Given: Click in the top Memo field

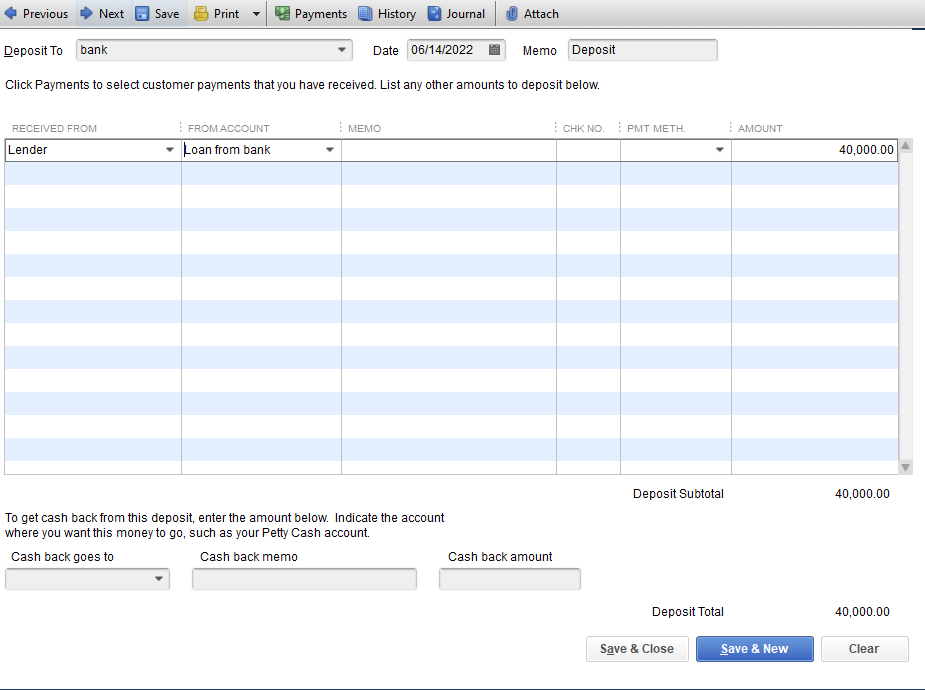Looking at the screenshot, I should (x=642, y=50).
